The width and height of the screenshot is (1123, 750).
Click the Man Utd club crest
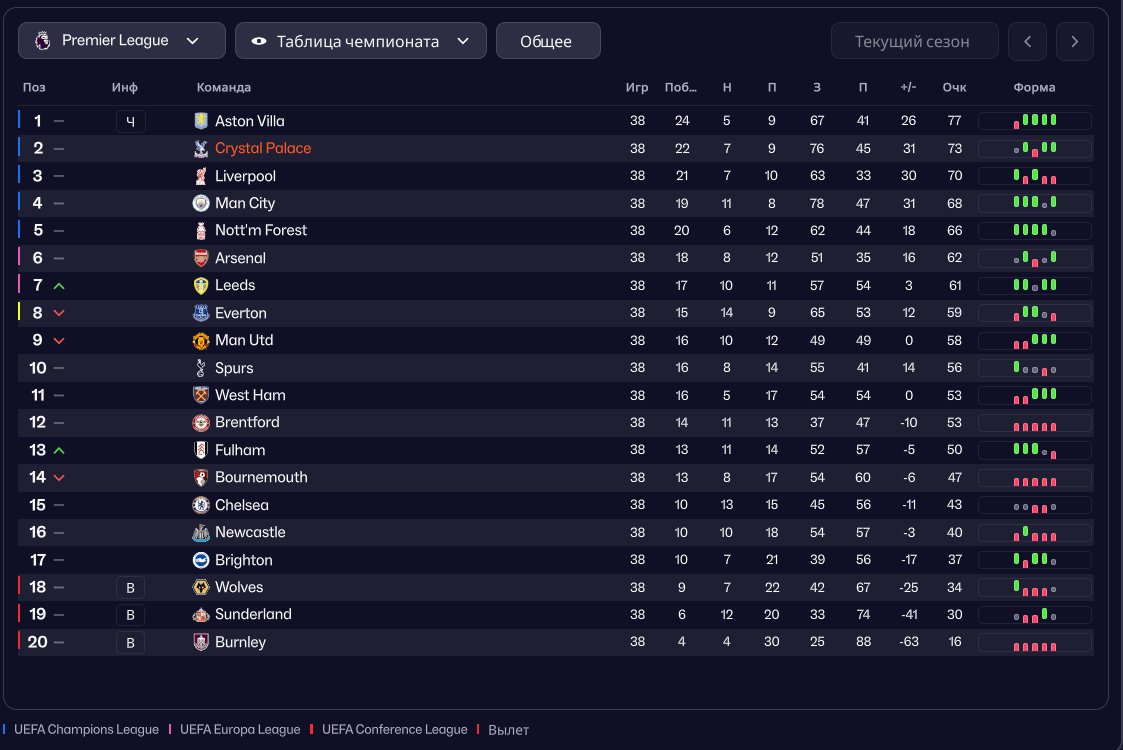tap(201, 340)
